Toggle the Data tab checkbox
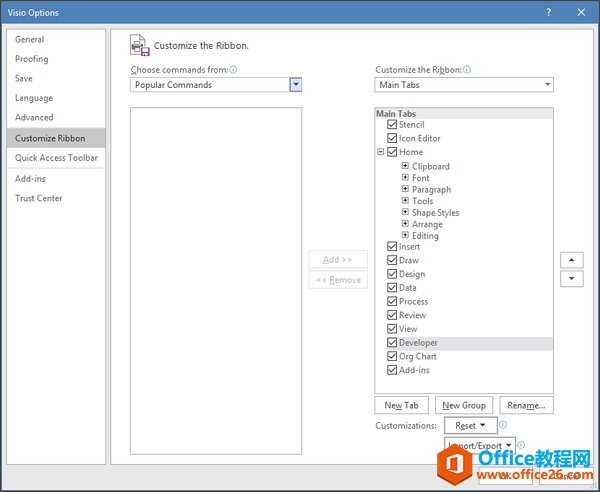Viewport: 600px width, 492px height. [392, 287]
